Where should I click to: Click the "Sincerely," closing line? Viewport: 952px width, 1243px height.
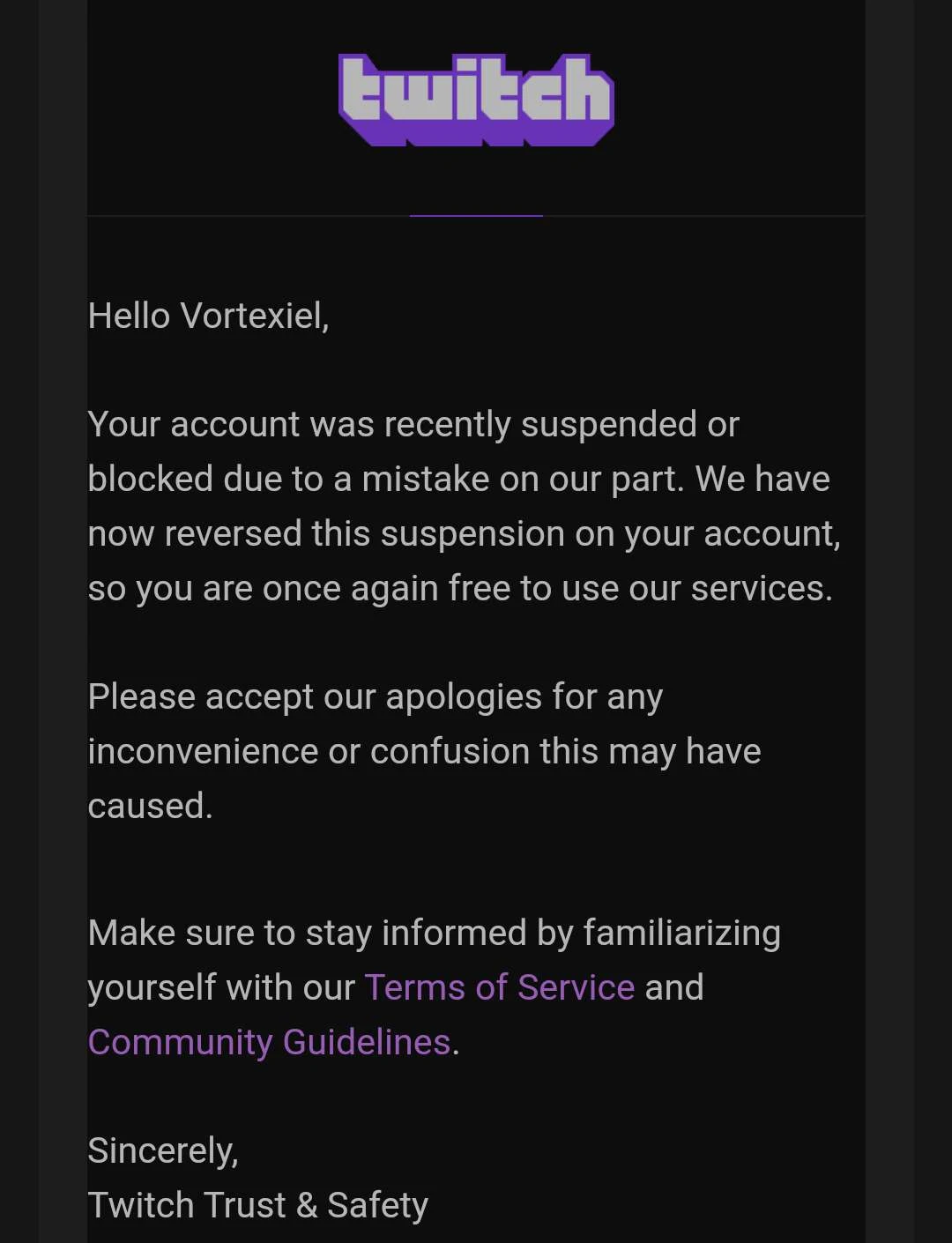pos(163,1151)
